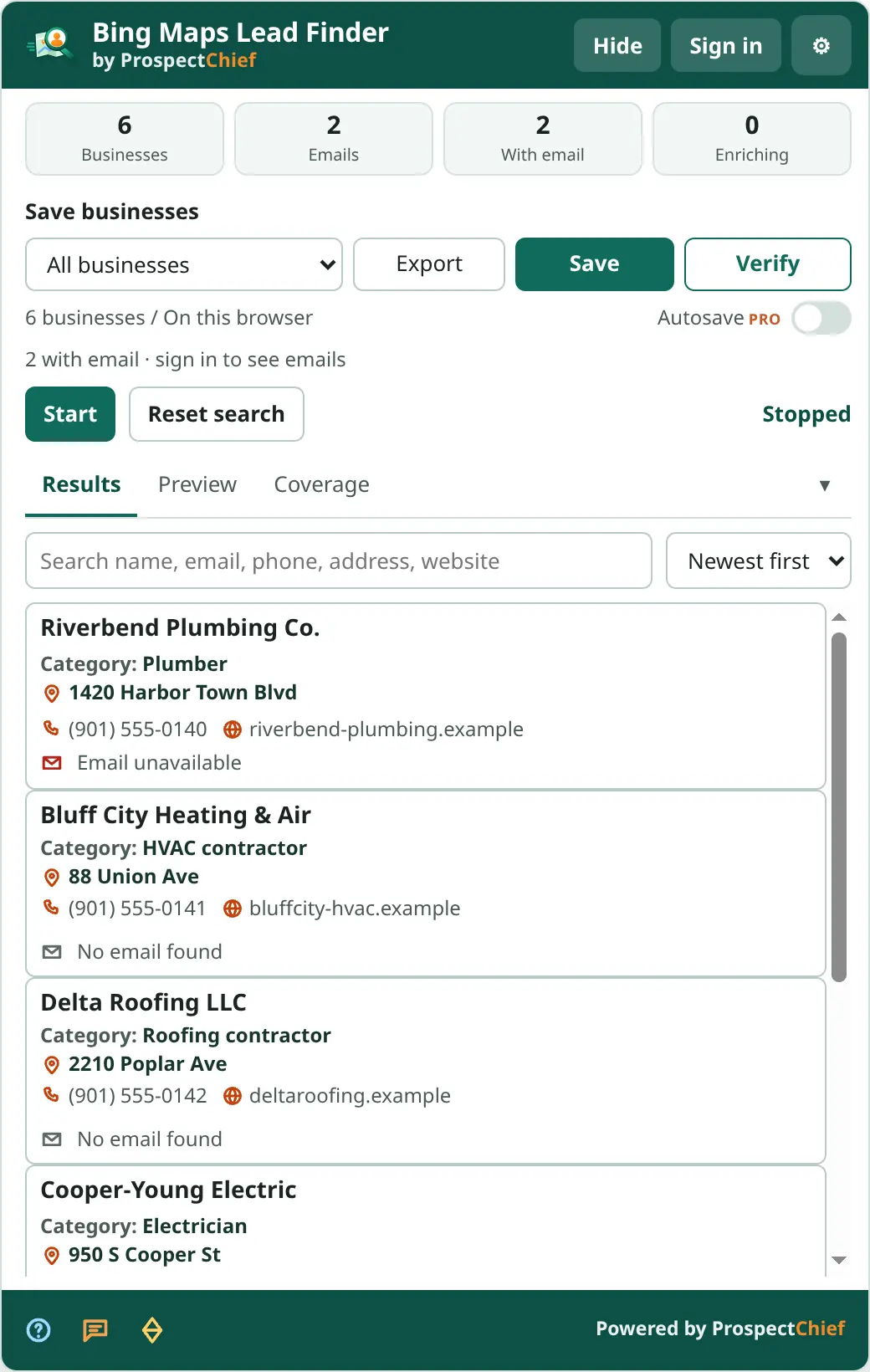This screenshot has height=1372, width=870.
Task: Click the scrollbar down arrow
Action: 839,1260
